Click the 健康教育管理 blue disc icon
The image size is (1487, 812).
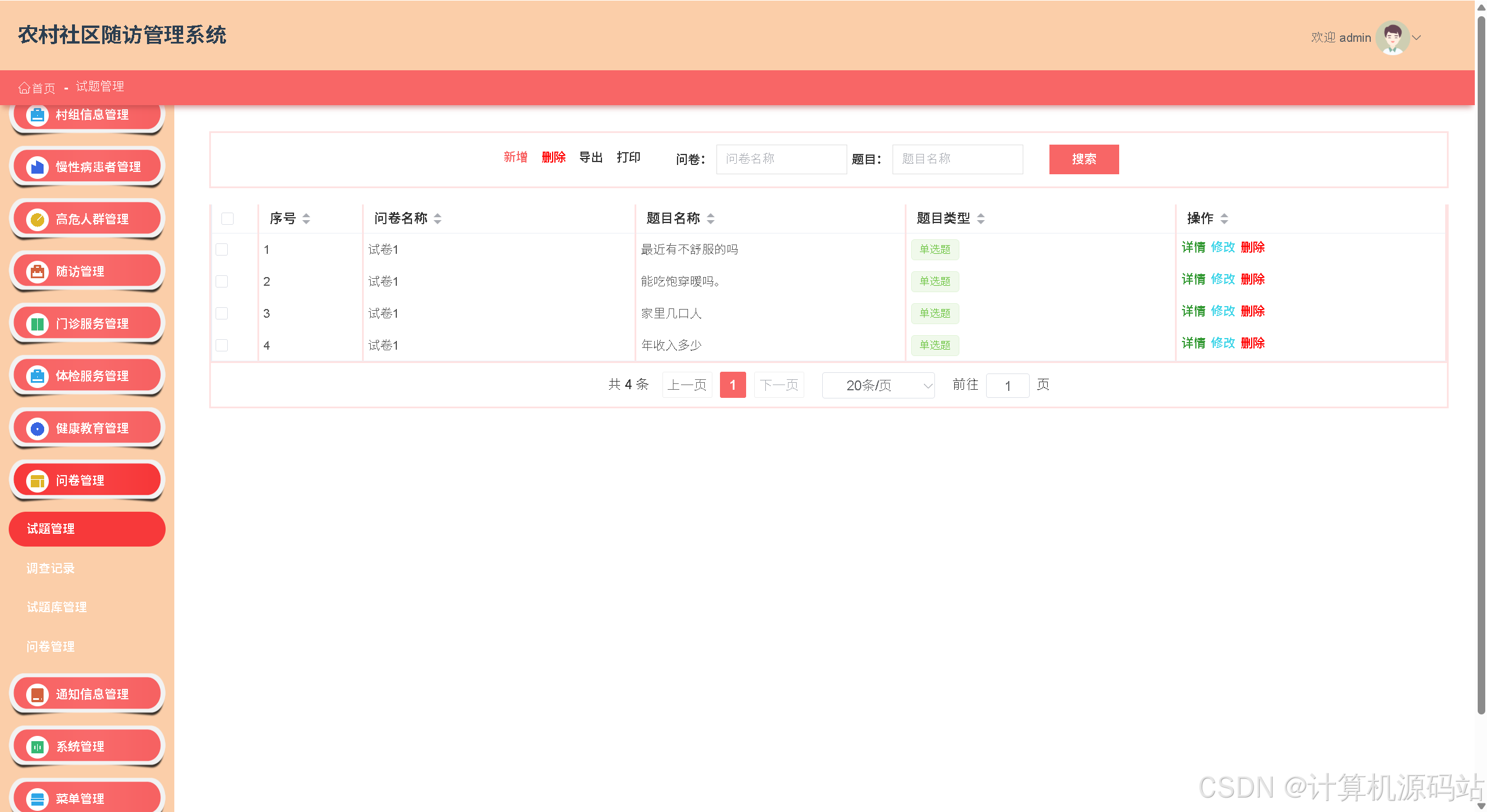(x=37, y=429)
